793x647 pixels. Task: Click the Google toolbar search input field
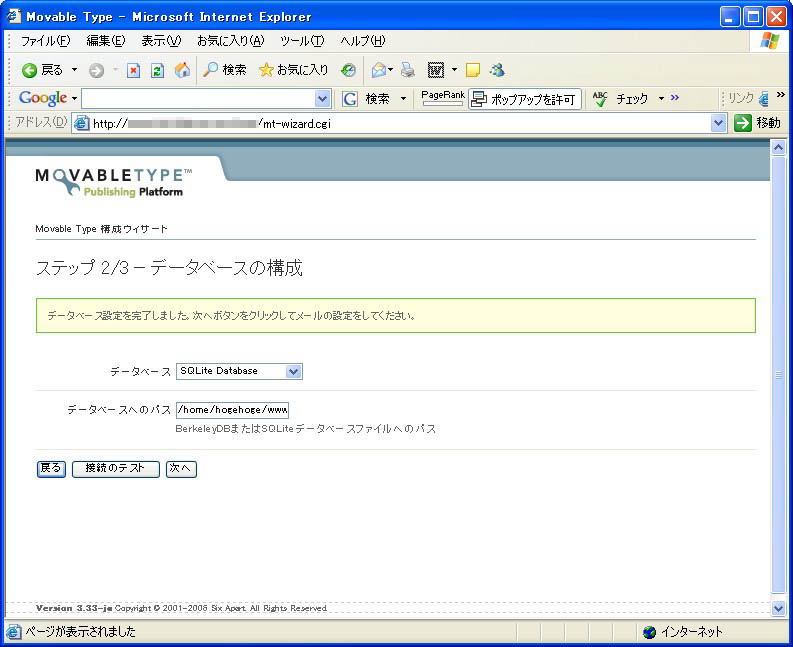click(198, 99)
